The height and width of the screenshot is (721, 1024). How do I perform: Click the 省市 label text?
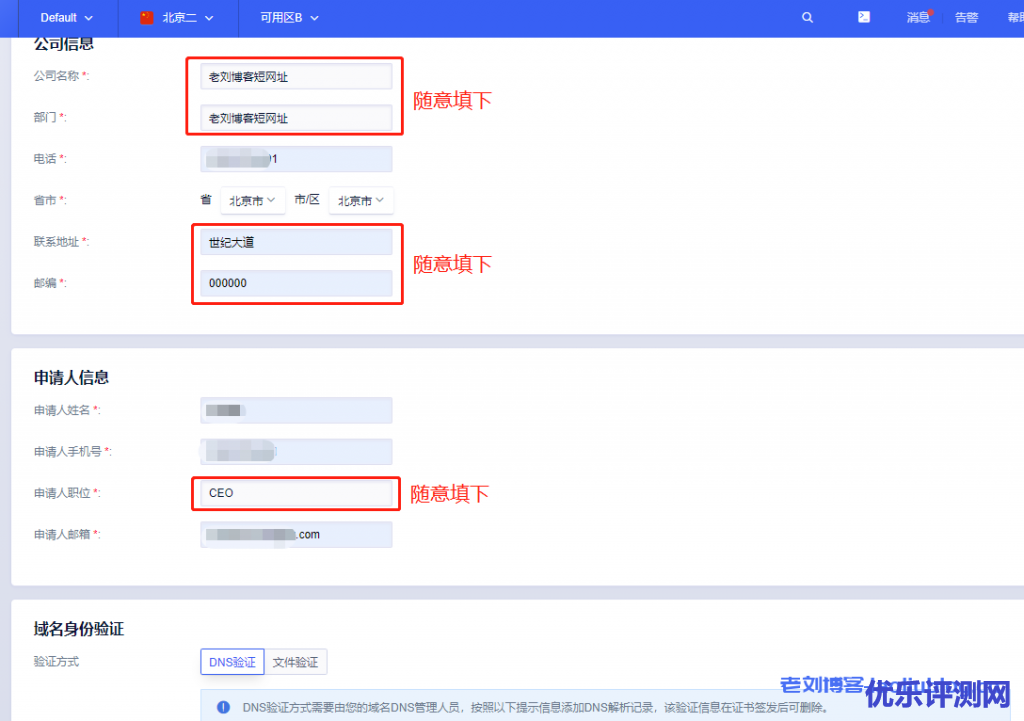44,200
